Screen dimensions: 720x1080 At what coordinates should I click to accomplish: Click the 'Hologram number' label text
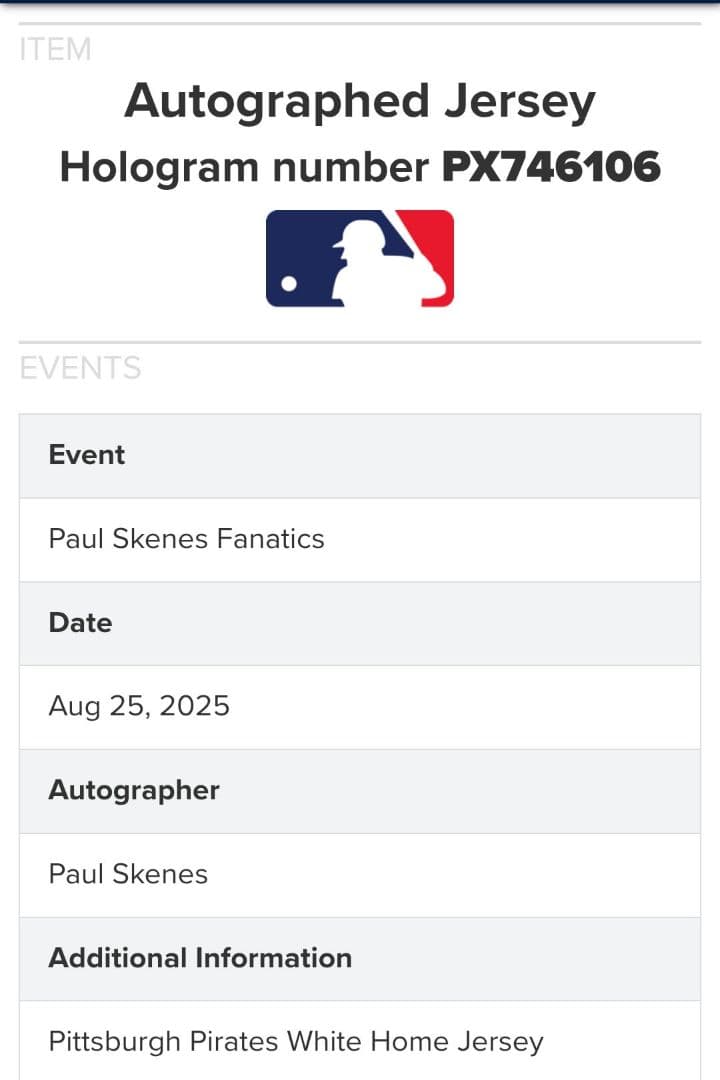pyautogui.click(x=244, y=167)
